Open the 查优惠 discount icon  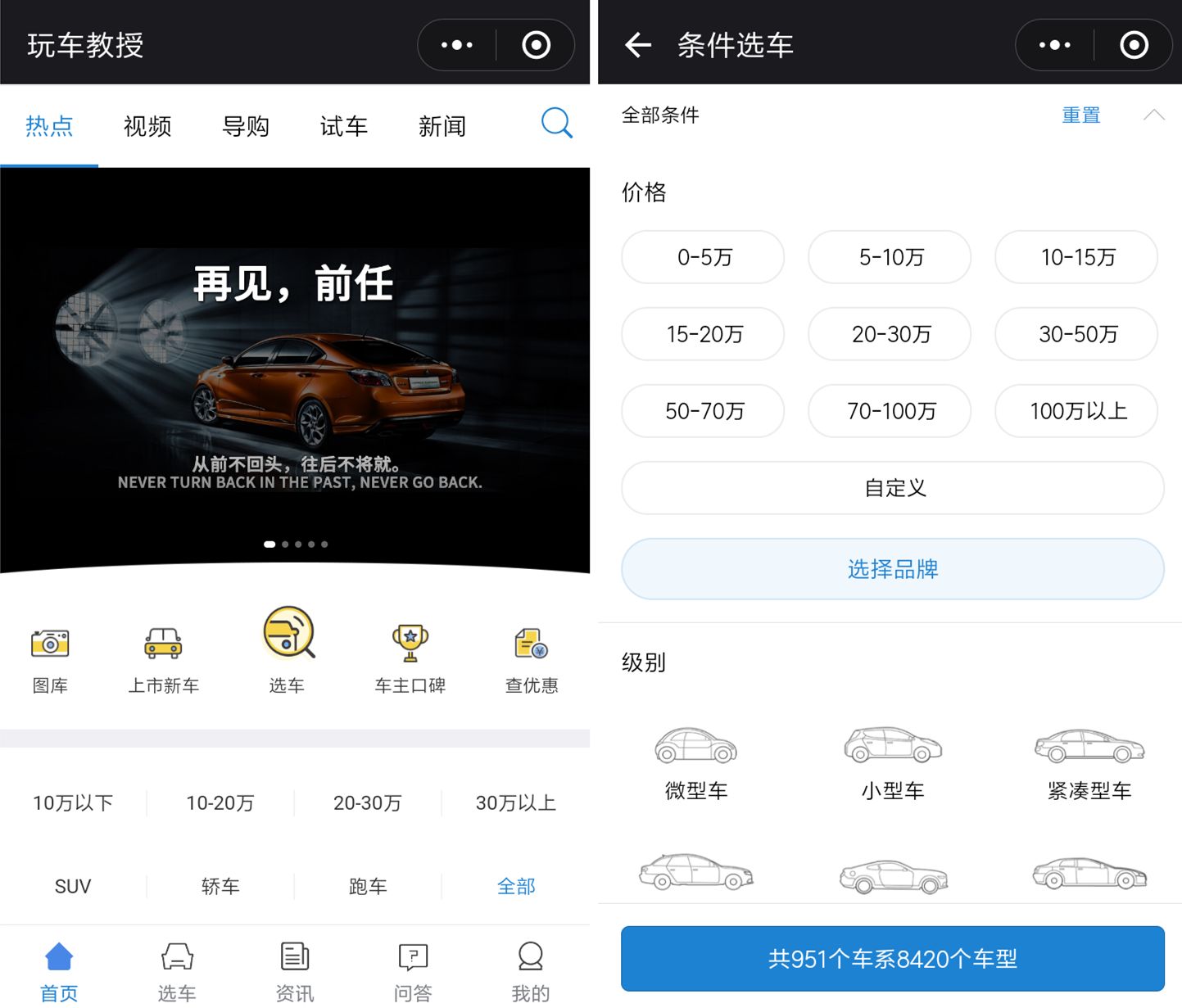[x=531, y=644]
